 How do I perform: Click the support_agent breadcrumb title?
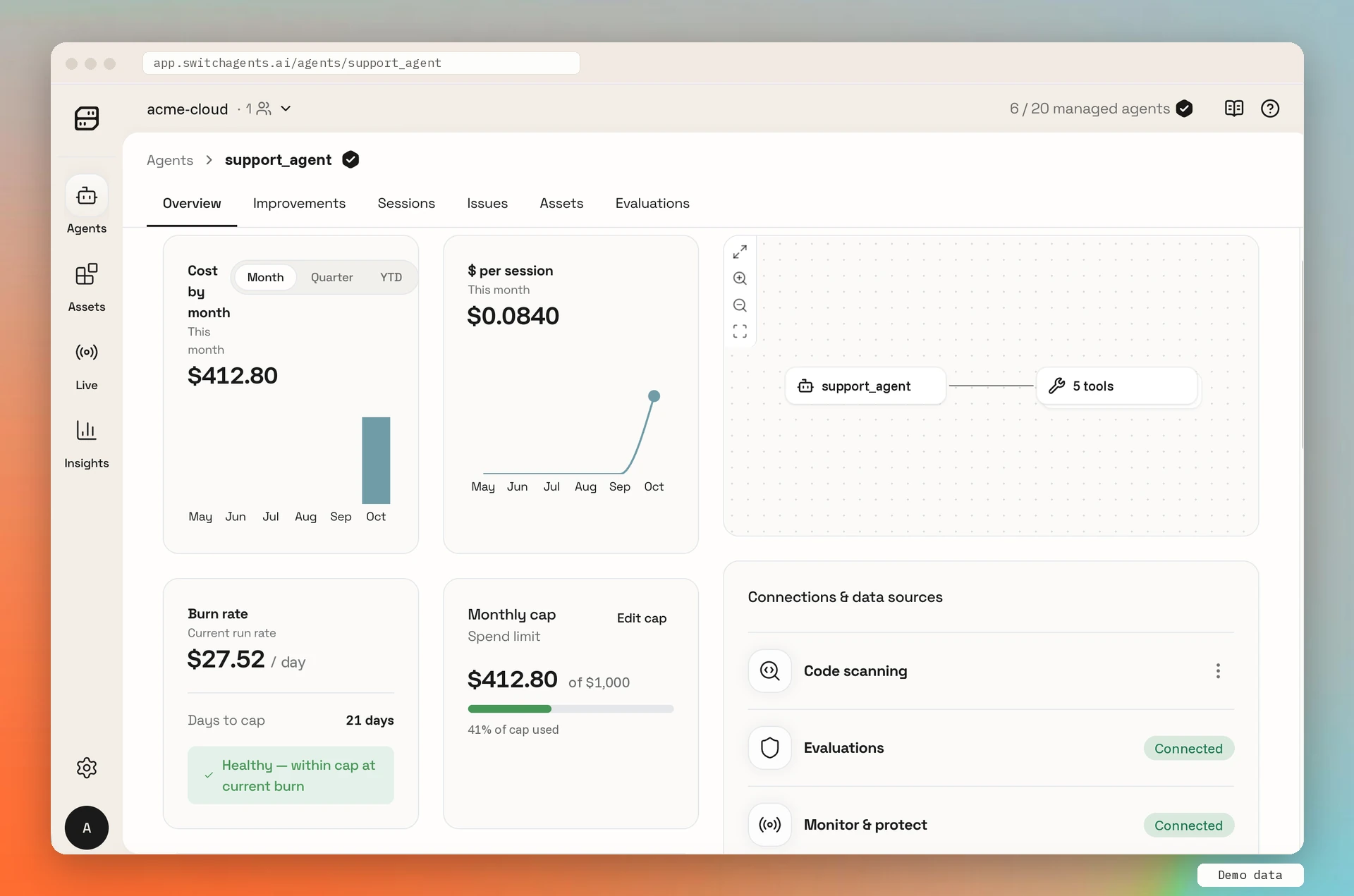[278, 160]
